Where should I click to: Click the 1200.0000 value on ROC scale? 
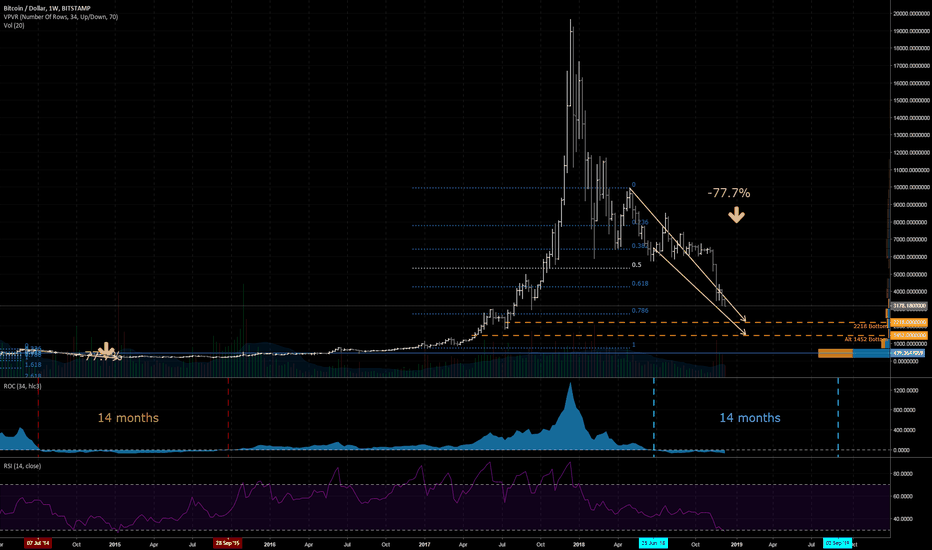pyautogui.click(x=906, y=391)
